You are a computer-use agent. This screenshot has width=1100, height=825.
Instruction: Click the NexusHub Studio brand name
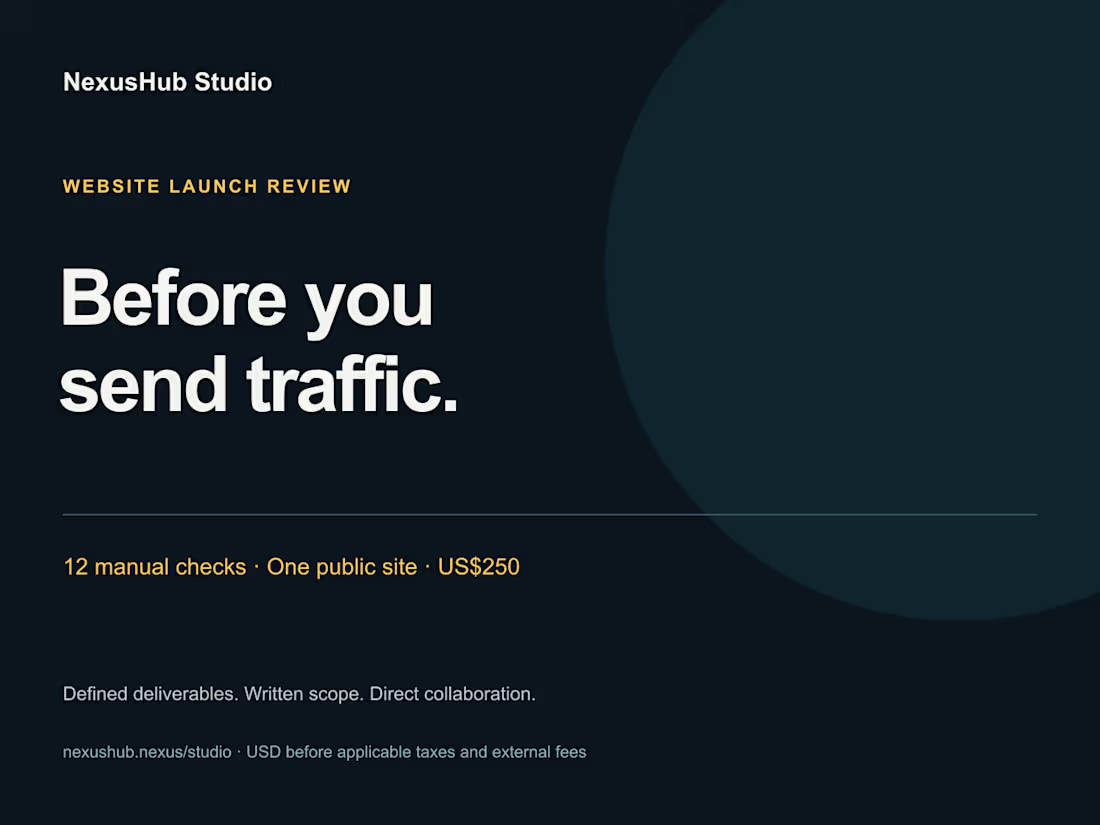pos(167,82)
